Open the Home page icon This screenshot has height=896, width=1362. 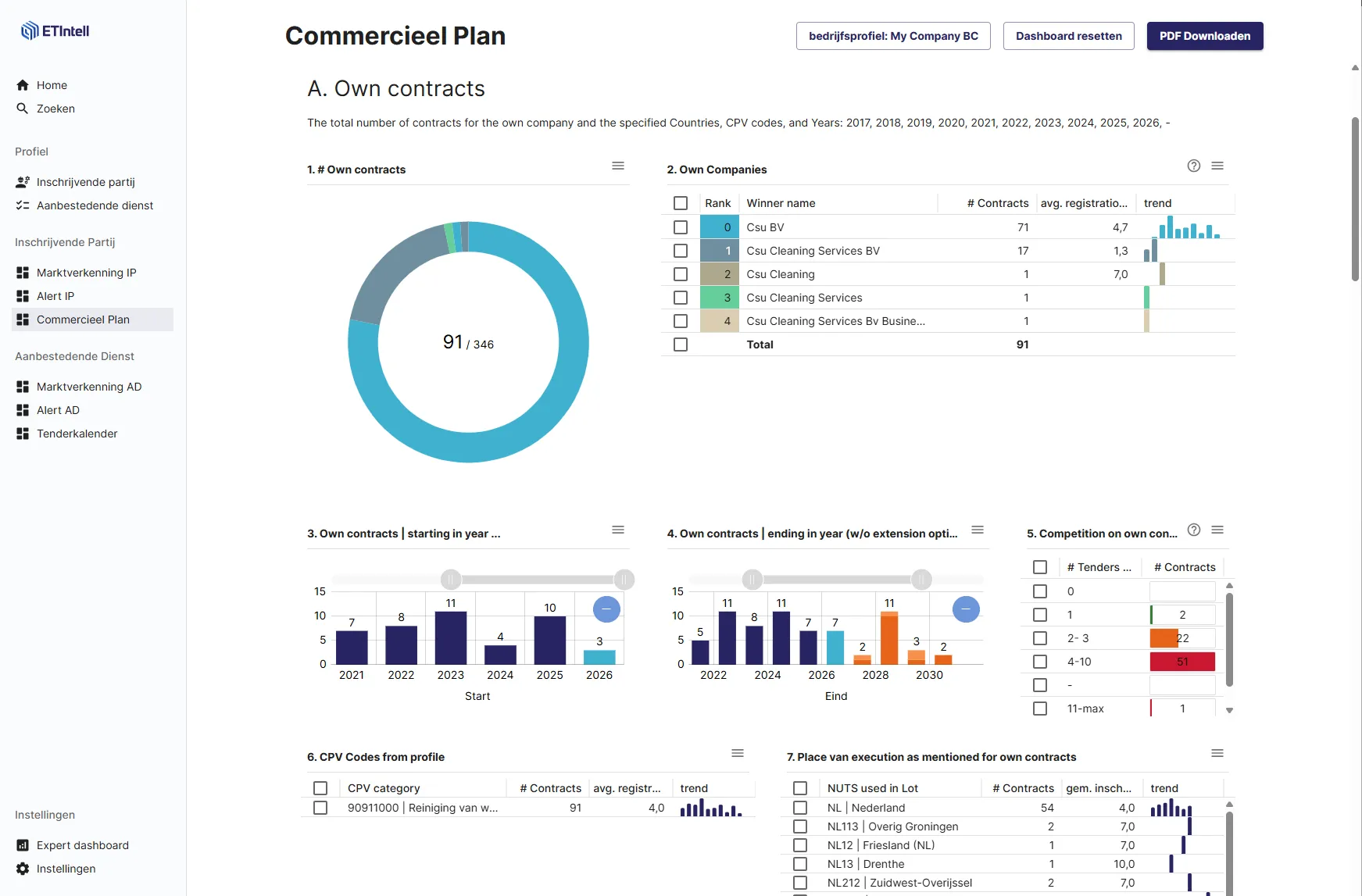tap(23, 85)
